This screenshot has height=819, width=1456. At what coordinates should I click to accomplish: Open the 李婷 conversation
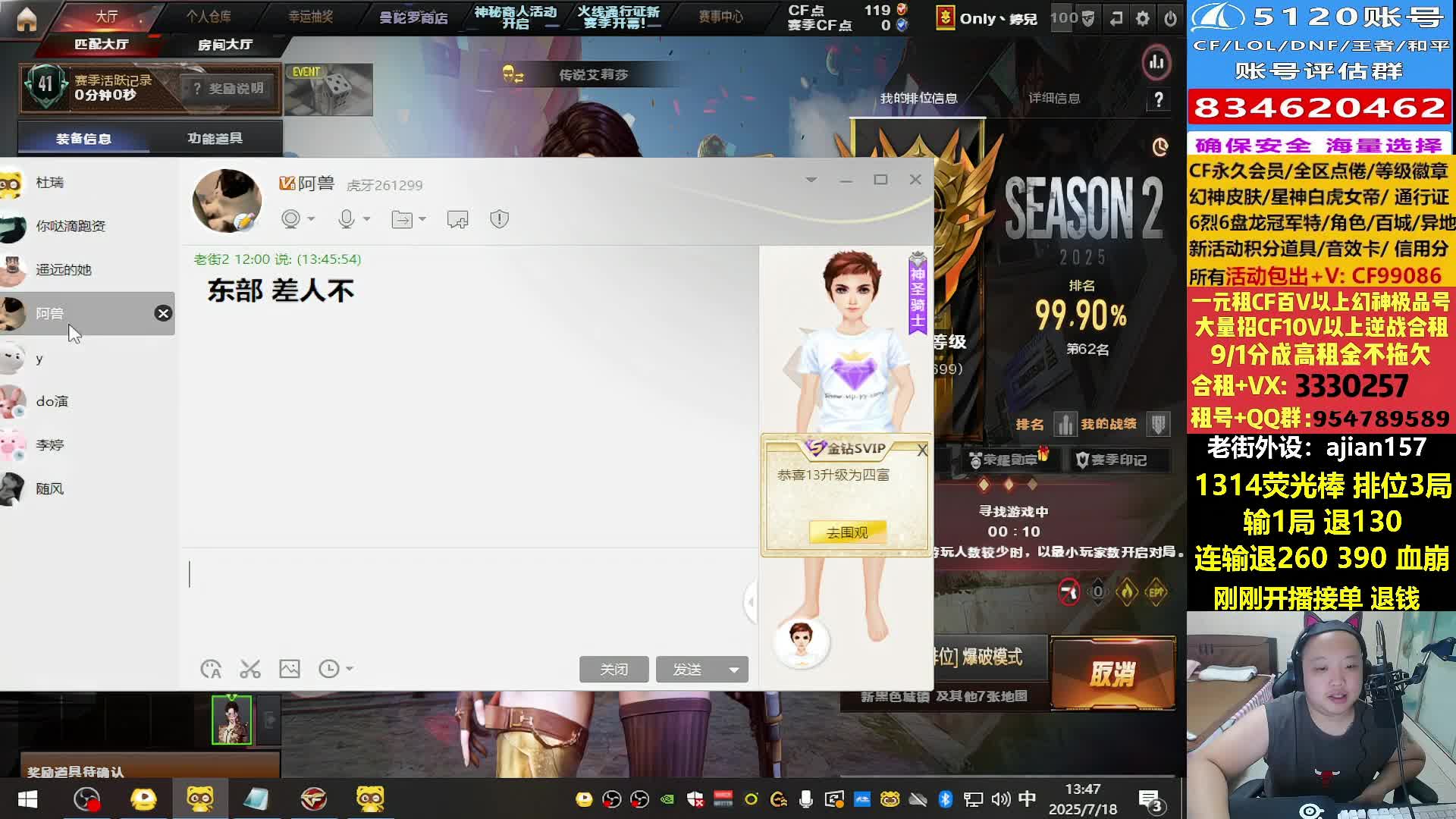87,445
